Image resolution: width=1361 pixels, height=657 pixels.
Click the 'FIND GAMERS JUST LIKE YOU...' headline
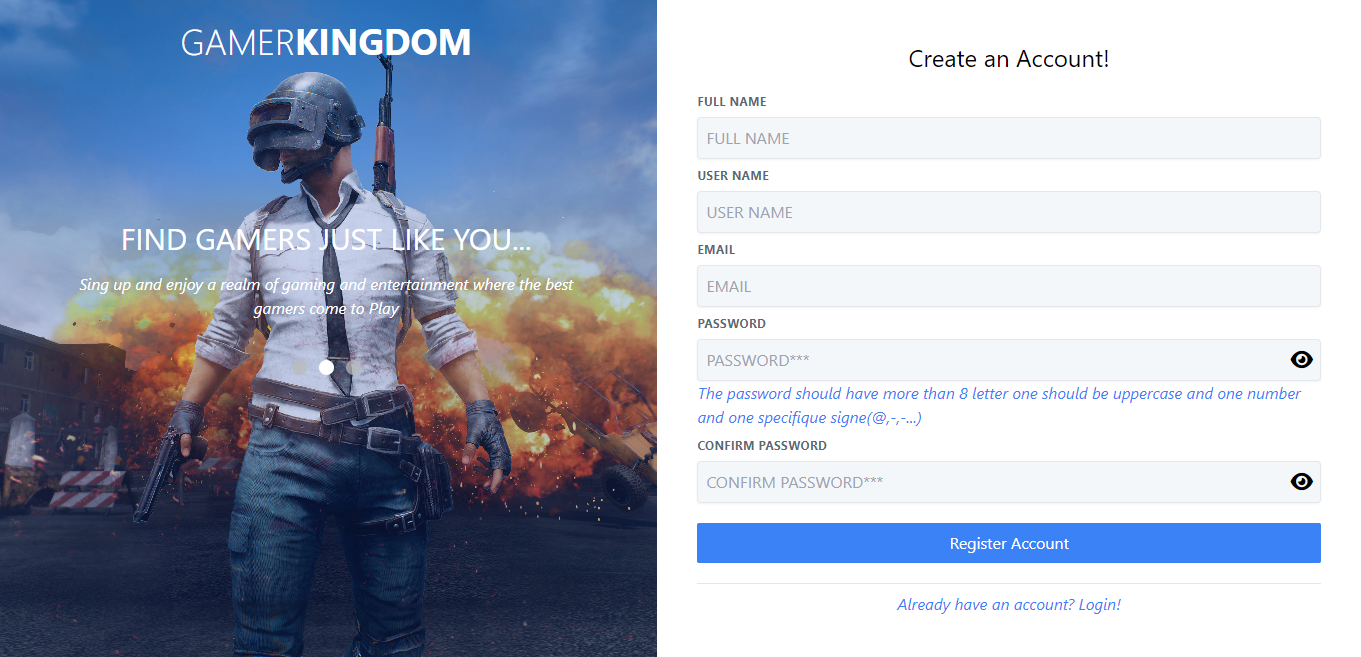326,240
